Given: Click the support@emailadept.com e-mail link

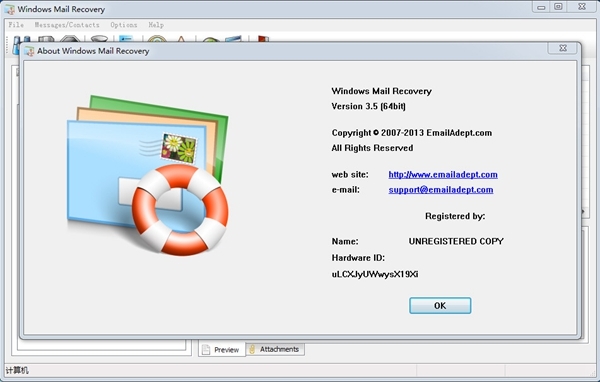Looking at the screenshot, I should click(441, 190).
